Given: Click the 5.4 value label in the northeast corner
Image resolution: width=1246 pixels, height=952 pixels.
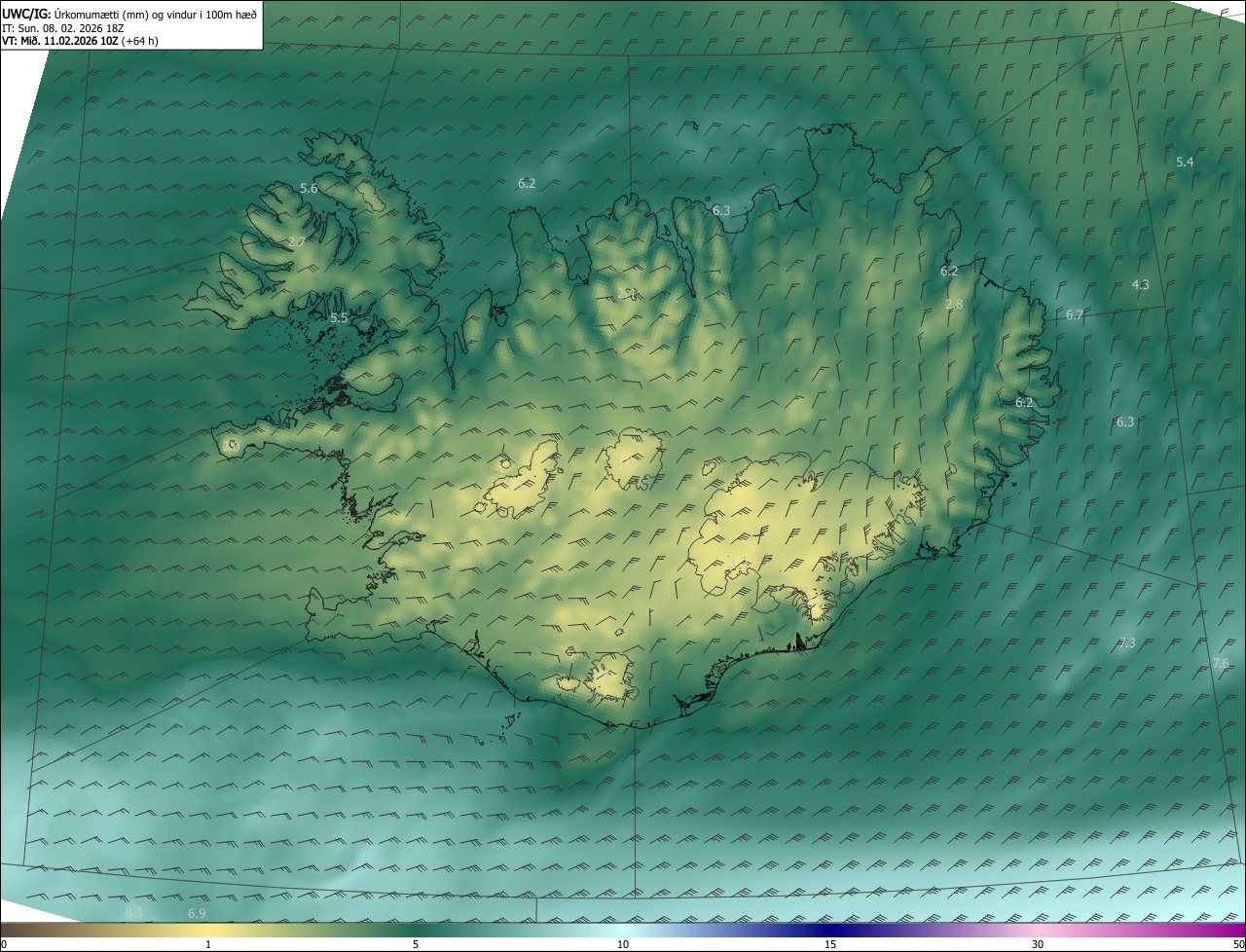Looking at the screenshot, I should point(1185,162).
